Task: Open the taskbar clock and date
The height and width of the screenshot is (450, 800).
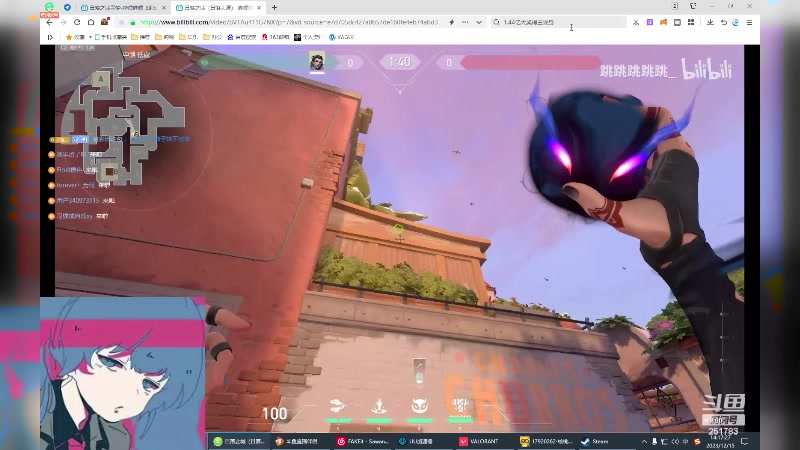Action: [720, 441]
